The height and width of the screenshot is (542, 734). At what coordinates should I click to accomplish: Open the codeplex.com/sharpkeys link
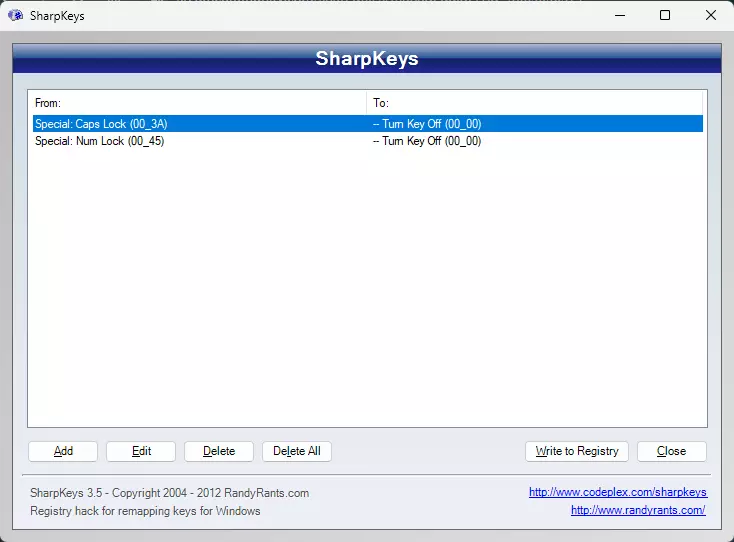618,492
